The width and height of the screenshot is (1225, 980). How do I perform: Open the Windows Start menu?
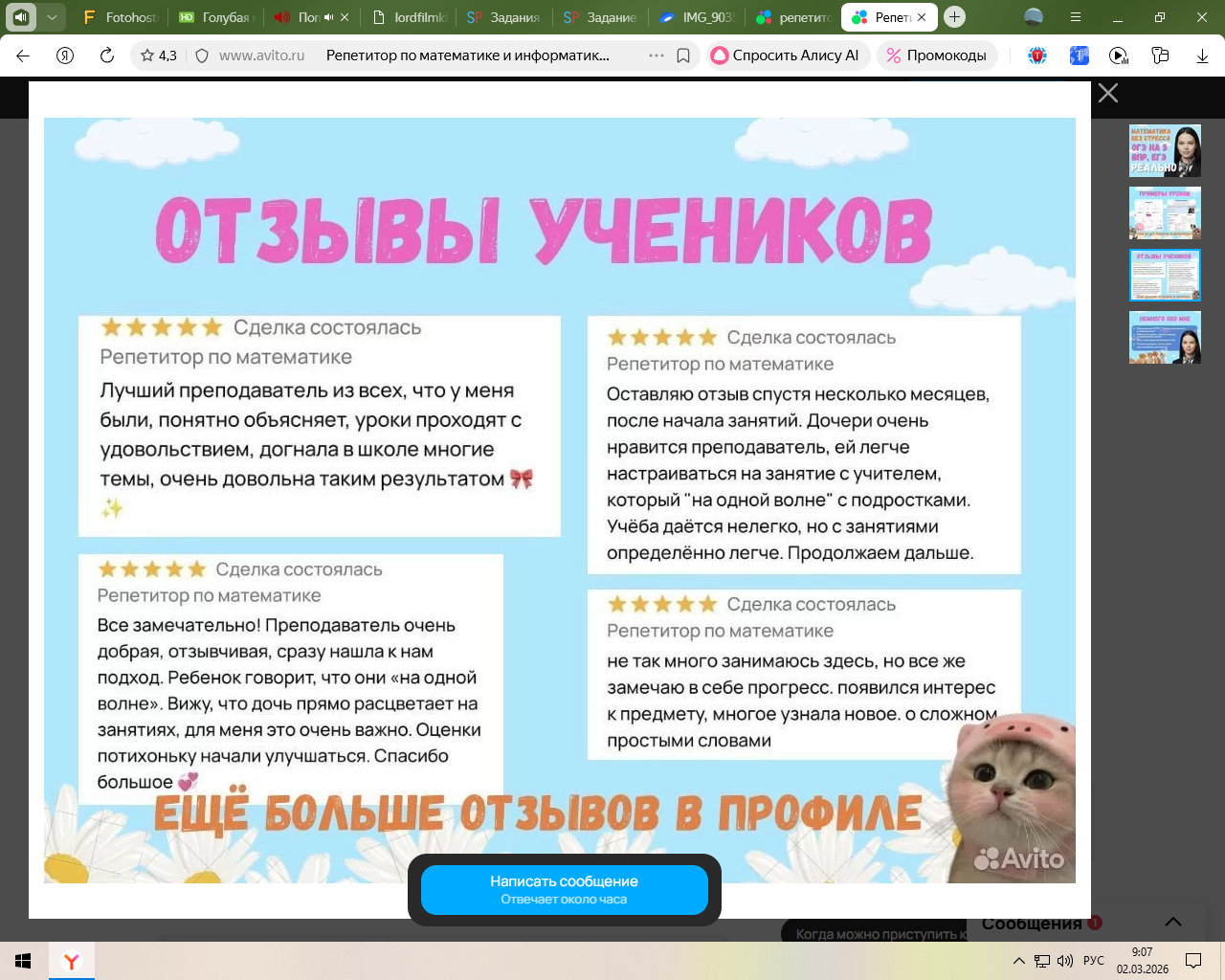(x=23, y=961)
